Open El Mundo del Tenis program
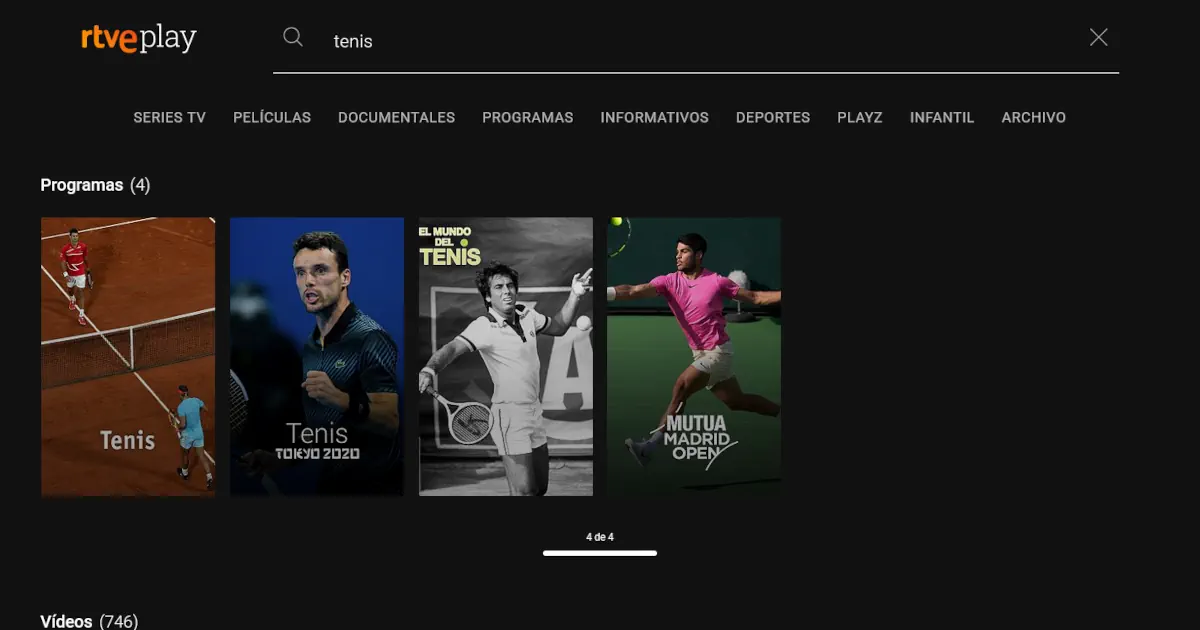This screenshot has height=630, width=1200. (505, 356)
